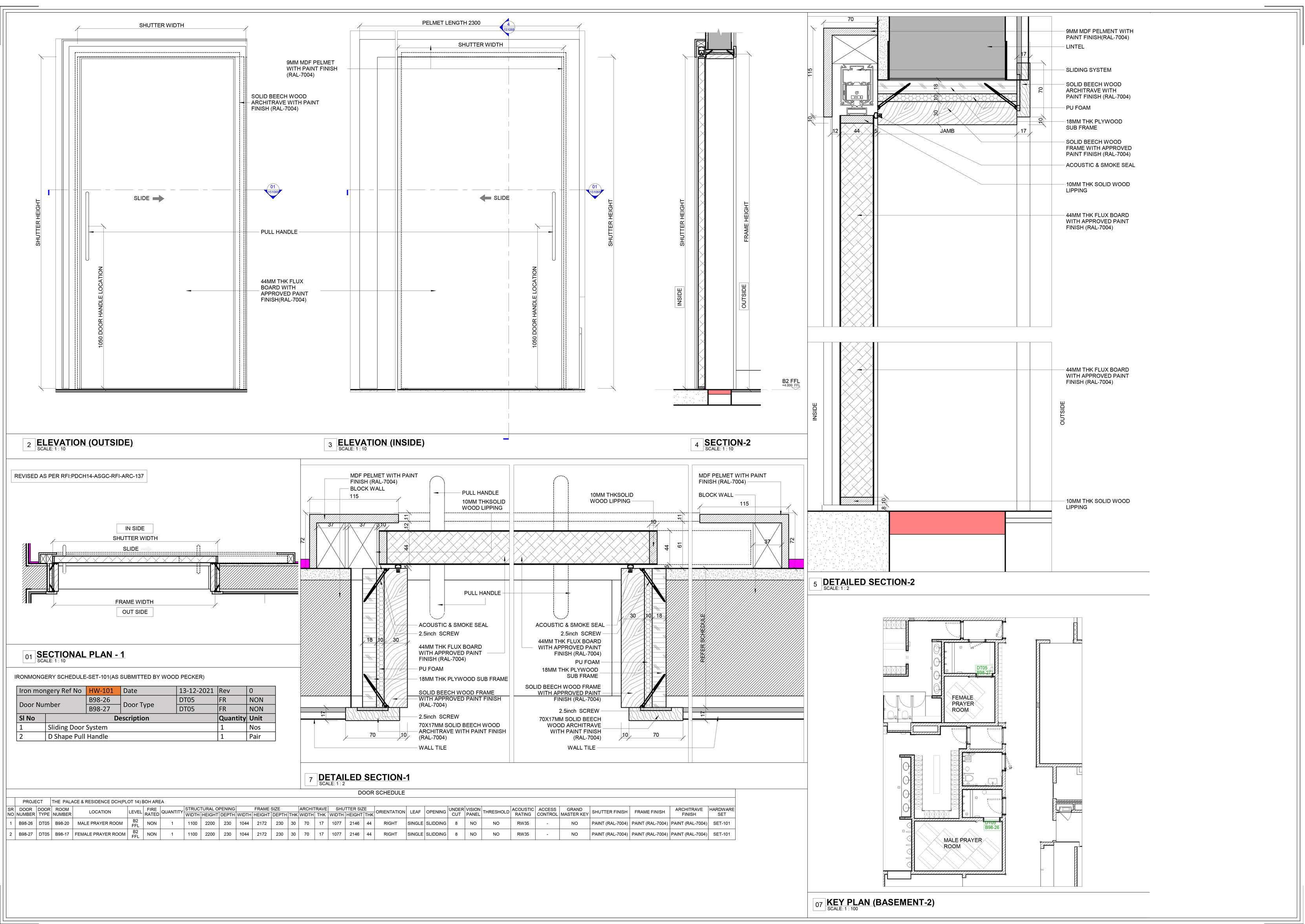Image resolution: width=1305 pixels, height=924 pixels.
Task: Click KEY PLAN (BASEMENT-2) title
Action: [880, 902]
